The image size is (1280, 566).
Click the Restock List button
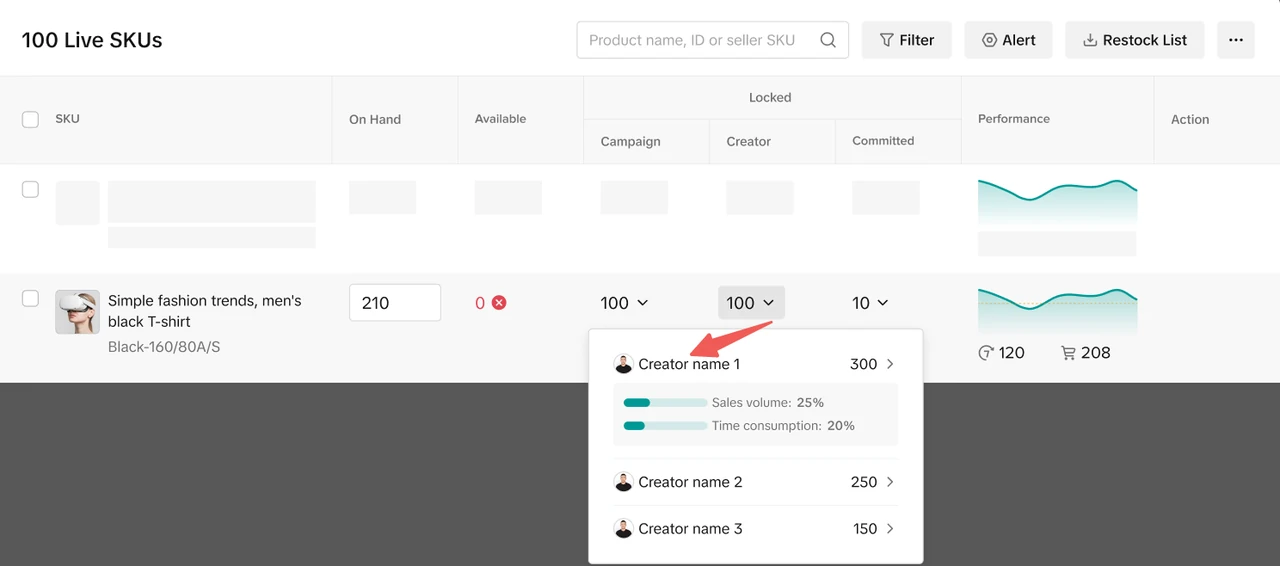(x=1134, y=40)
